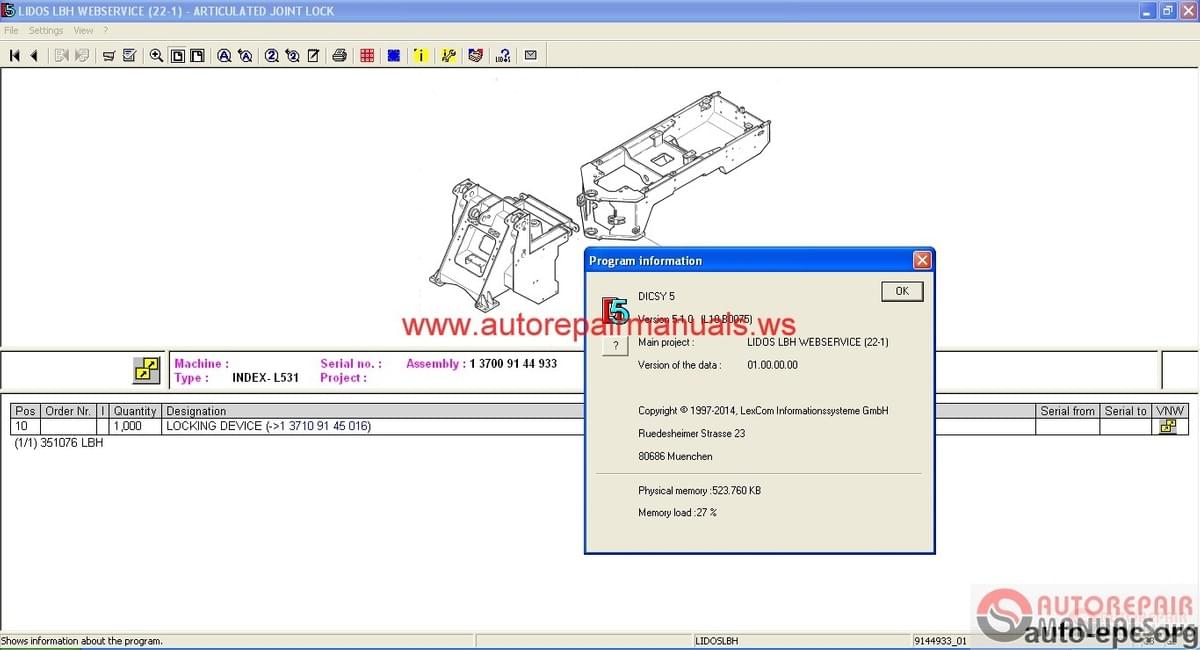The image size is (1200, 650).
Task: Click the Main project value in dialog
Action: pyautogui.click(x=817, y=342)
